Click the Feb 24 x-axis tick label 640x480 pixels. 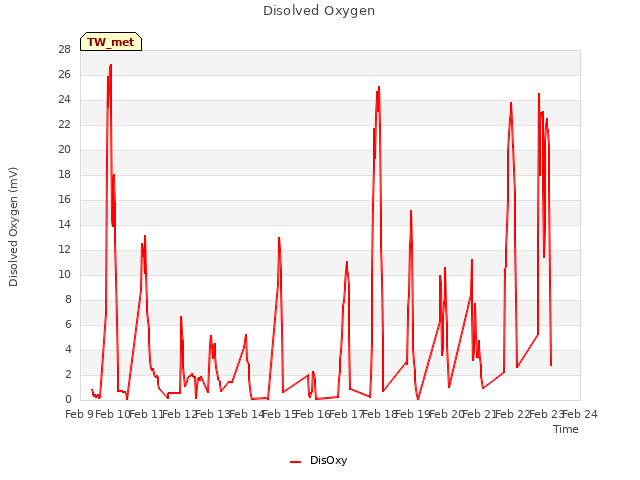pyautogui.click(x=580, y=414)
